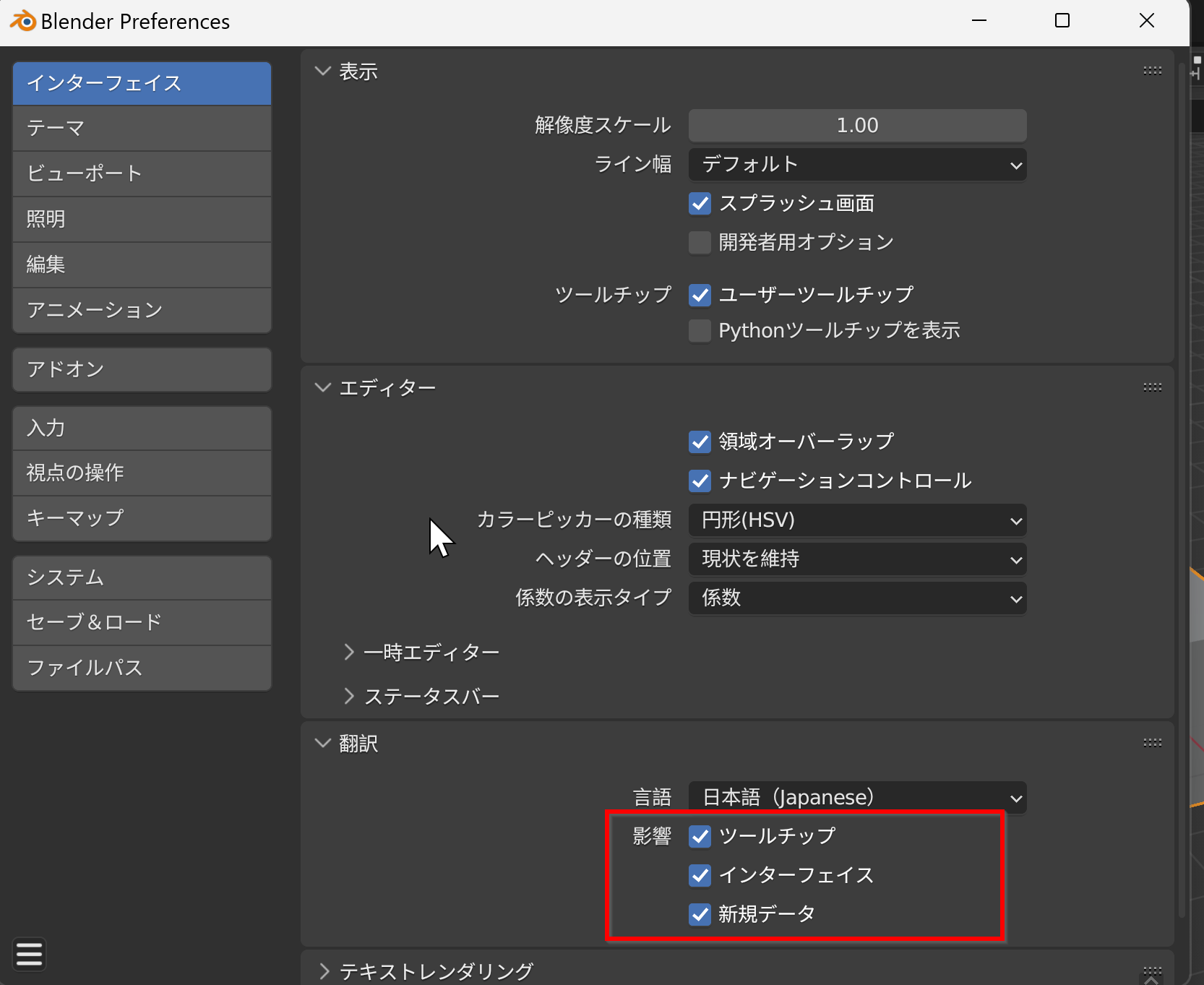The width and height of the screenshot is (1204, 985).
Task: Uncheck 新規データ translation option
Action: tap(700, 914)
